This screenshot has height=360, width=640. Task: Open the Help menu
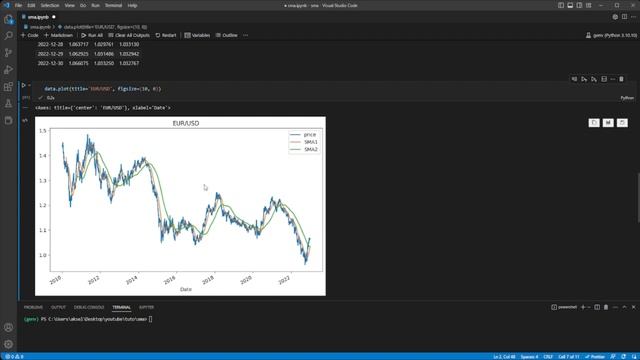[132, 5]
